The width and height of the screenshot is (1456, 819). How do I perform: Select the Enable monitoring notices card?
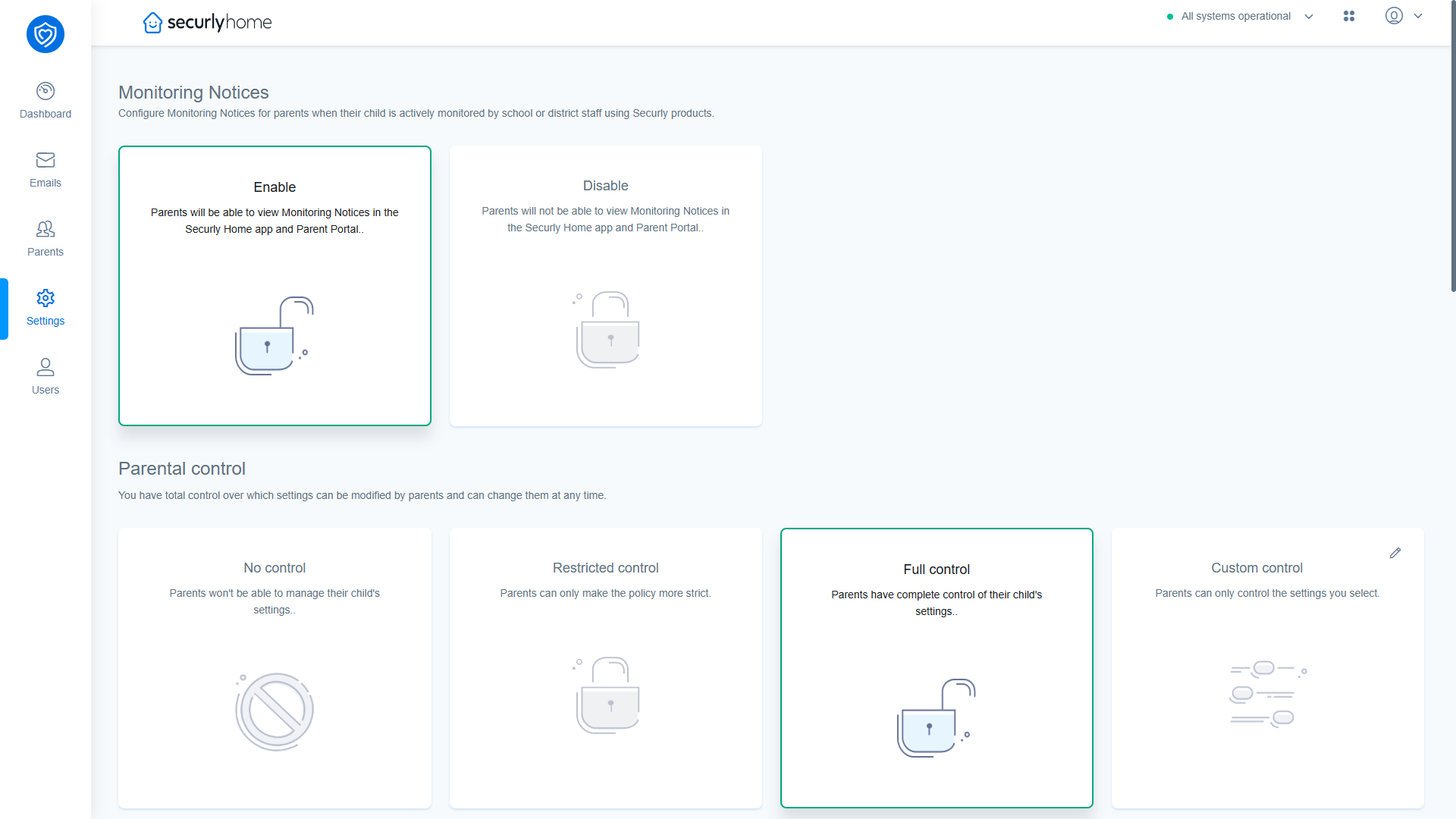click(x=275, y=286)
